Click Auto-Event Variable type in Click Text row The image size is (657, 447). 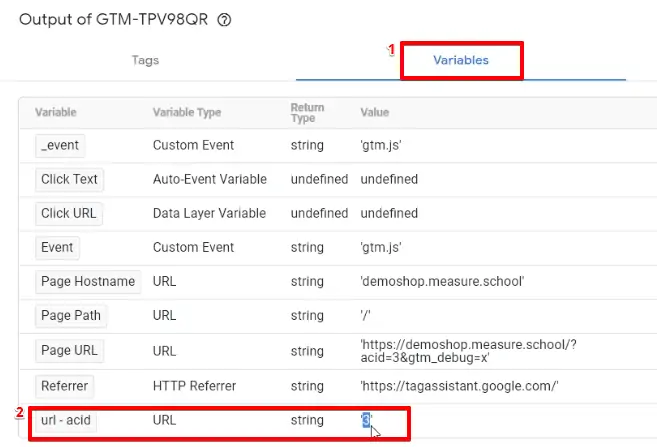coord(210,179)
